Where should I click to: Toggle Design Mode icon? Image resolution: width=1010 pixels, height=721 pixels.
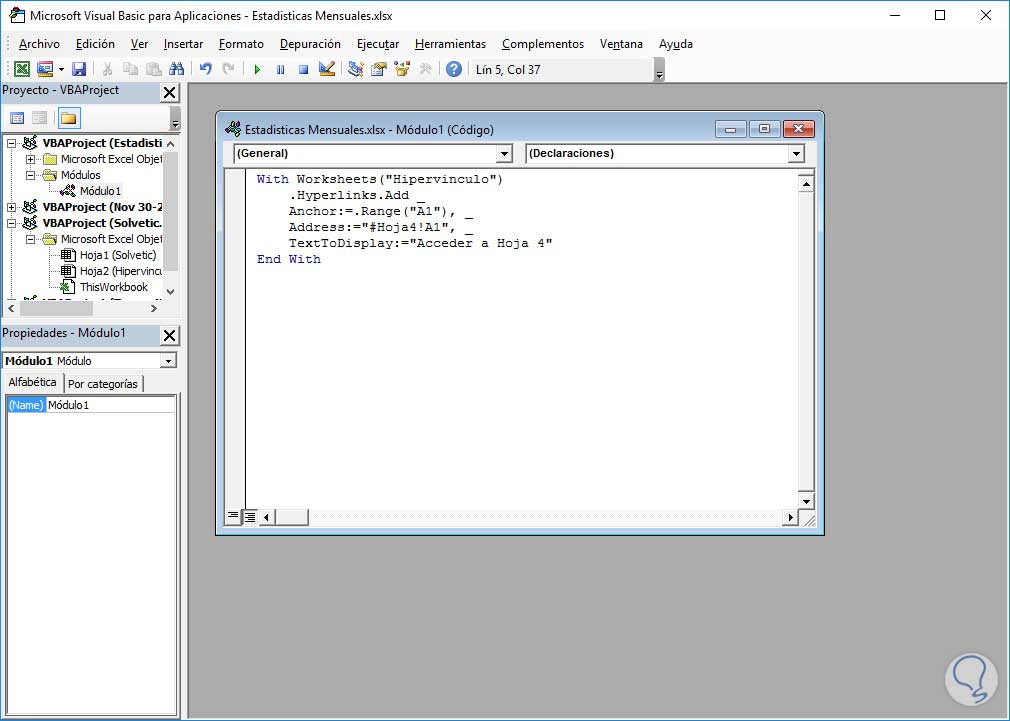(x=327, y=69)
